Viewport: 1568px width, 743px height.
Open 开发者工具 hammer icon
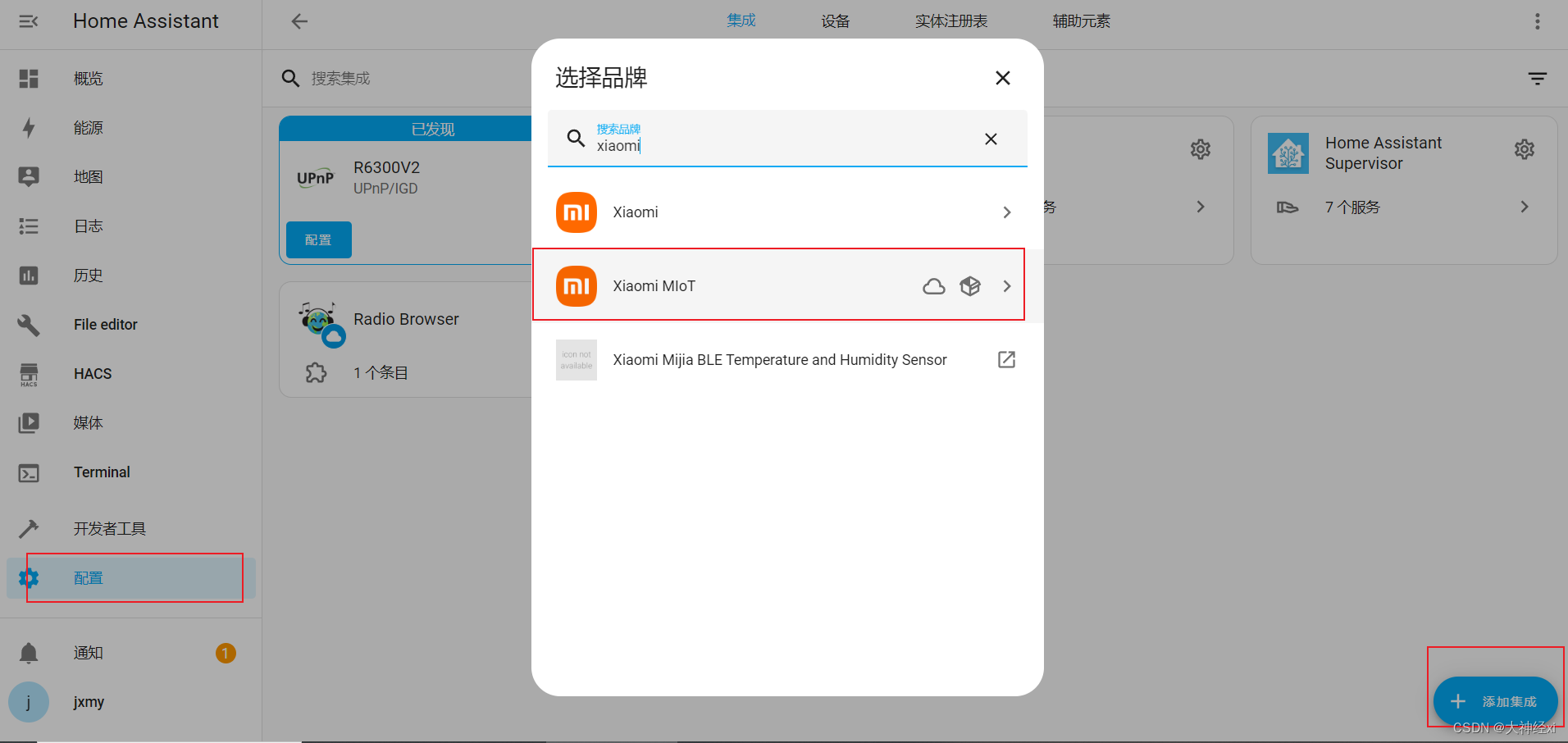(29, 529)
